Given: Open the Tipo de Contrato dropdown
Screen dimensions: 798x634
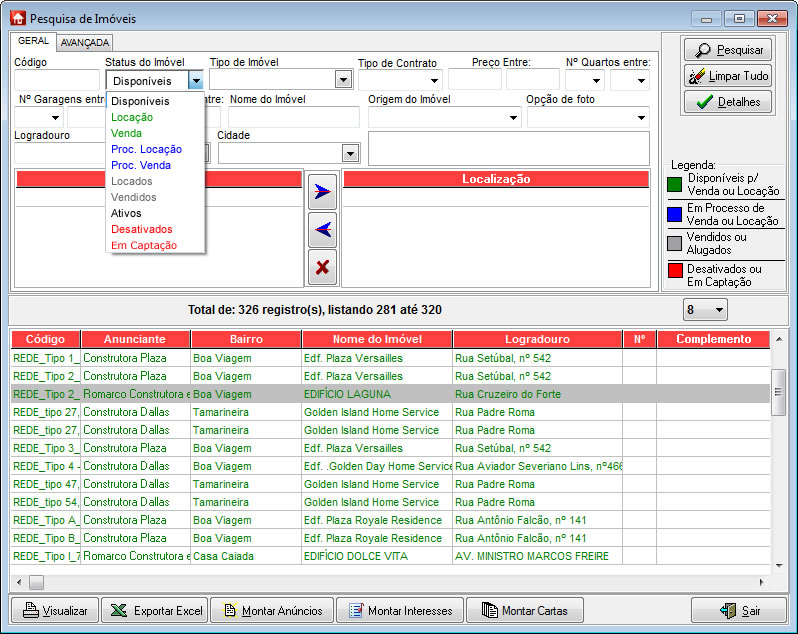Looking at the screenshot, I should (x=434, y=81).
